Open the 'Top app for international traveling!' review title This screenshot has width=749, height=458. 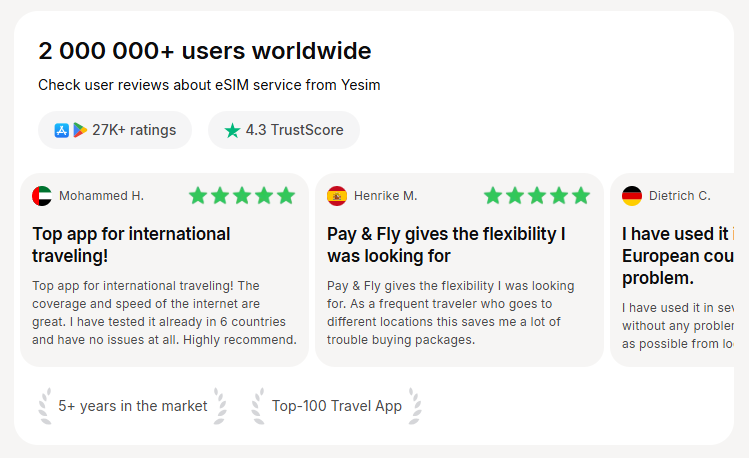(x=131, y=245)
